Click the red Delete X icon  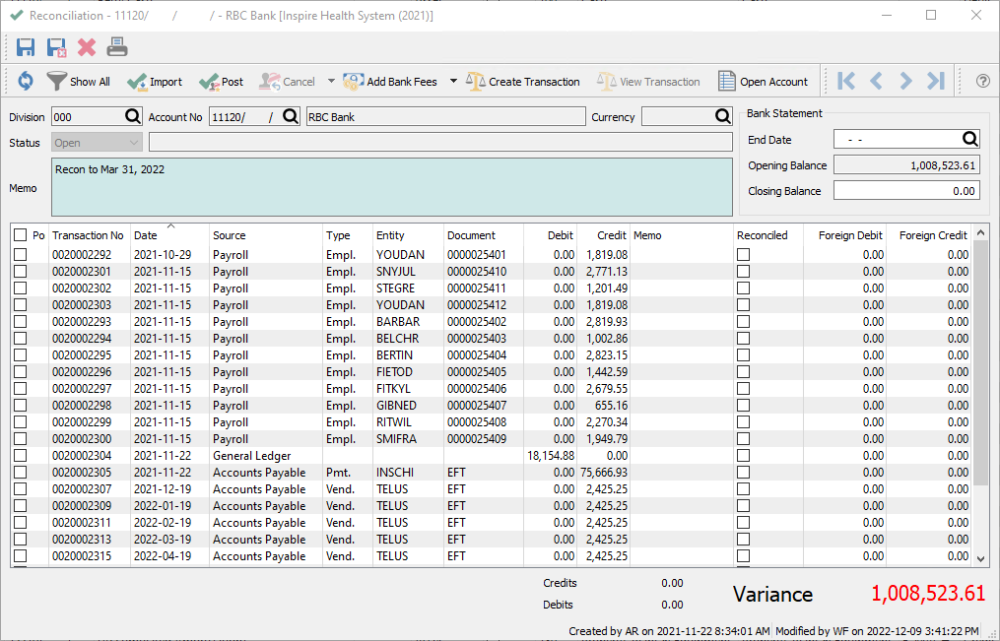point(87,47)
